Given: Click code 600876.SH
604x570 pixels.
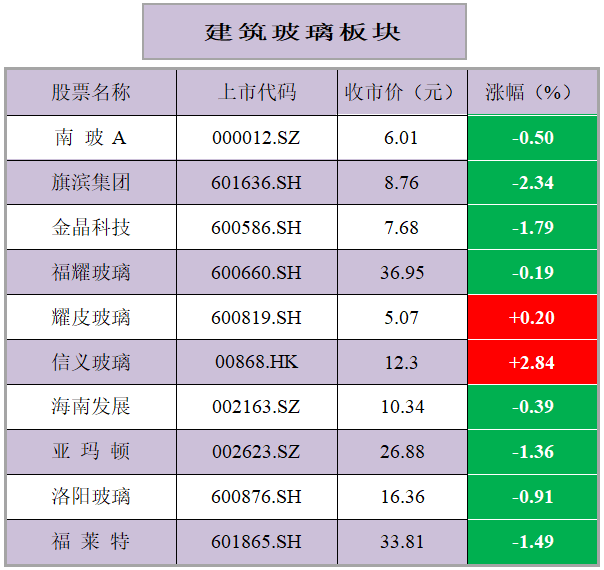Looking at the screenshot, I should (x=256, y=497).
